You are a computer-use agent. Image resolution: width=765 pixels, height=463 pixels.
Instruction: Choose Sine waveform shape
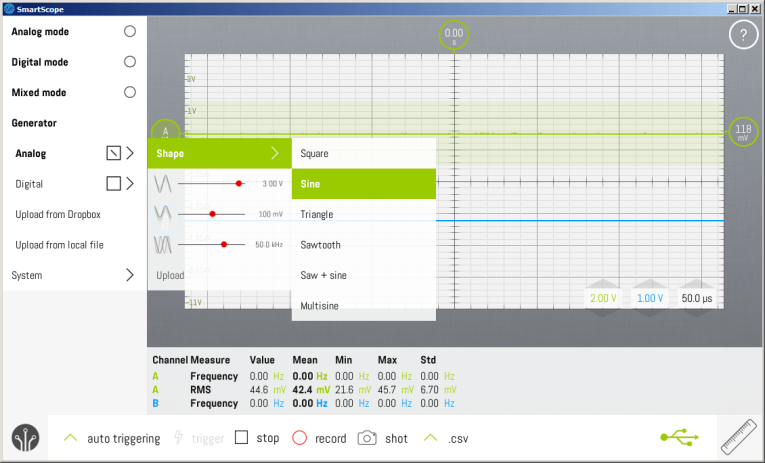pos(363,184)
